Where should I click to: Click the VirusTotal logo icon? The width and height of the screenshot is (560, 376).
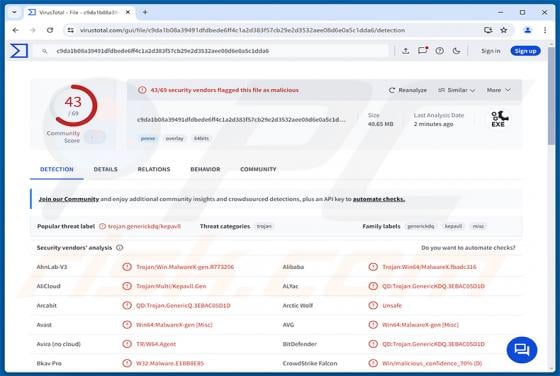[x=19, y=51]
